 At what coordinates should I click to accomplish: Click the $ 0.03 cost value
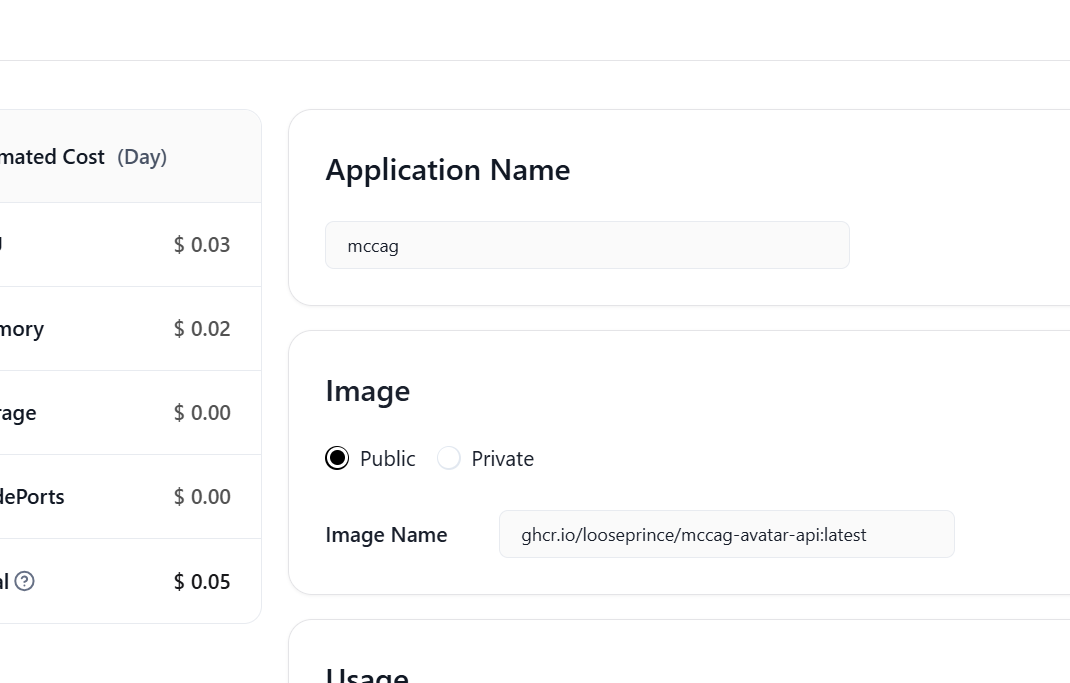tap(202, 245)
